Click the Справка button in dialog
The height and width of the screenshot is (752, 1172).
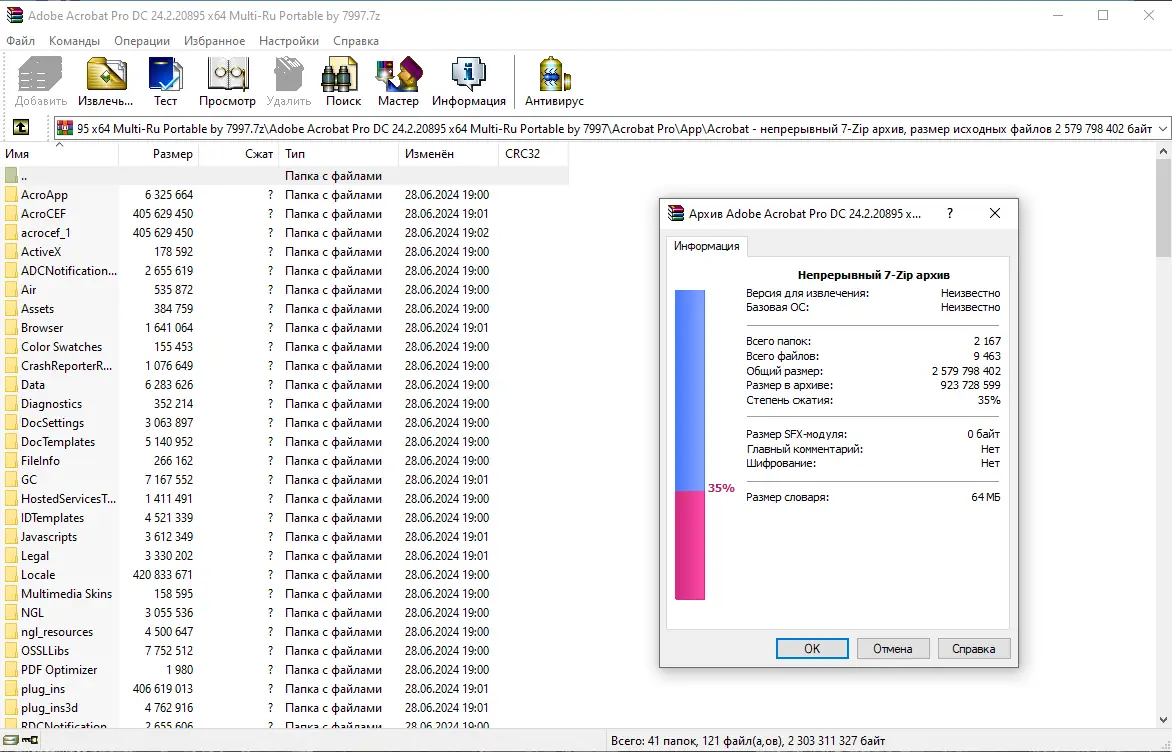click(x=973, y=649)
